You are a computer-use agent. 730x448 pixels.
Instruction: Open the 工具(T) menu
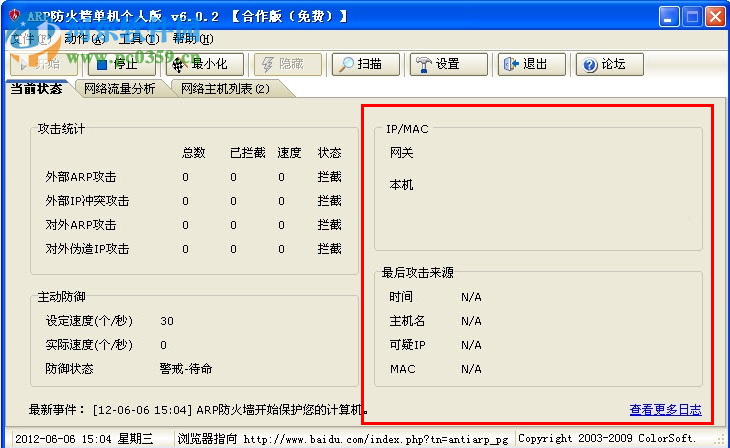tap(139, 39)
